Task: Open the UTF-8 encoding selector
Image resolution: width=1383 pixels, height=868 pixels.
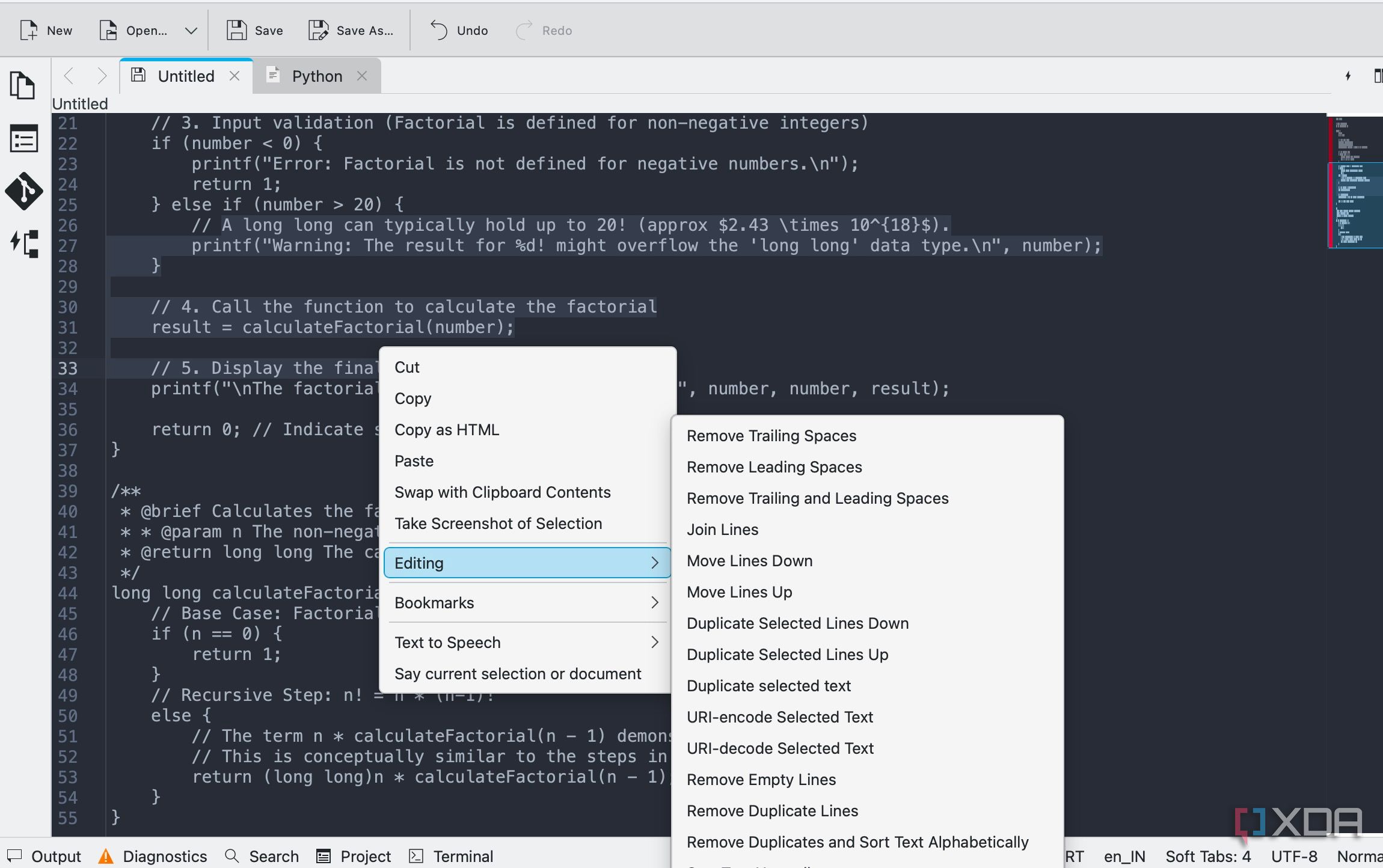Action: 1294,856
